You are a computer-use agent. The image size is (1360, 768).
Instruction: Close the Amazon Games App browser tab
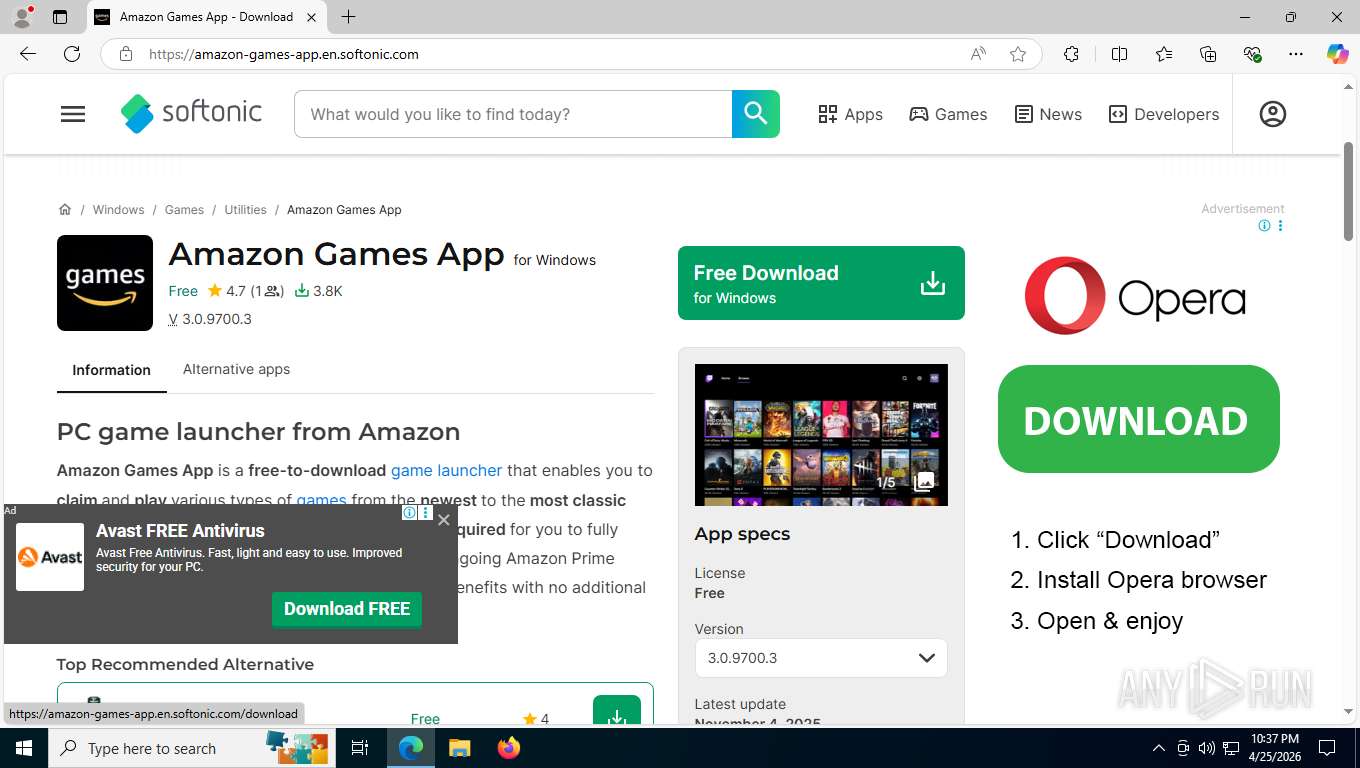pos(311,17)
